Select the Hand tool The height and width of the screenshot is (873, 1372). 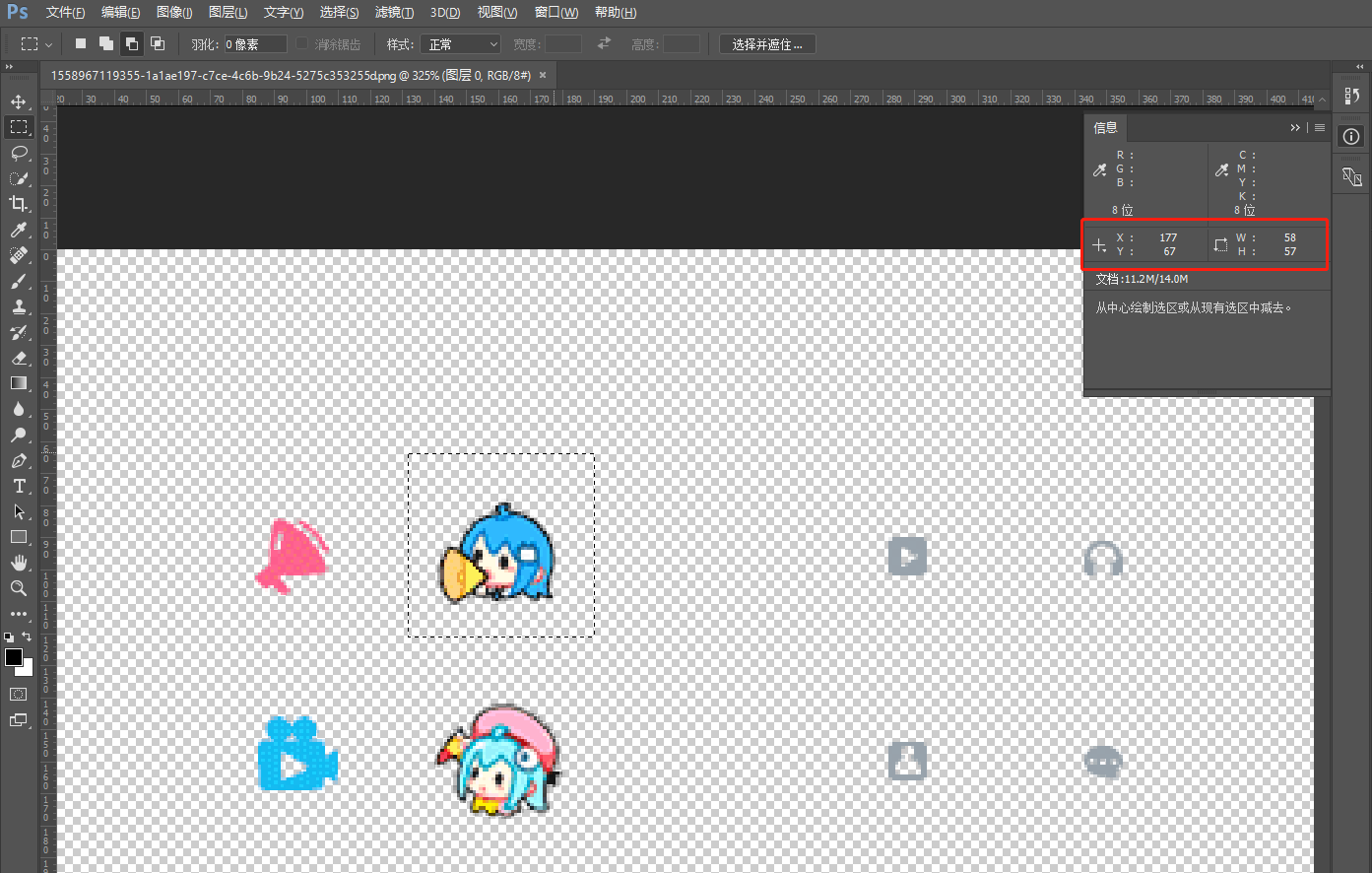19,563
